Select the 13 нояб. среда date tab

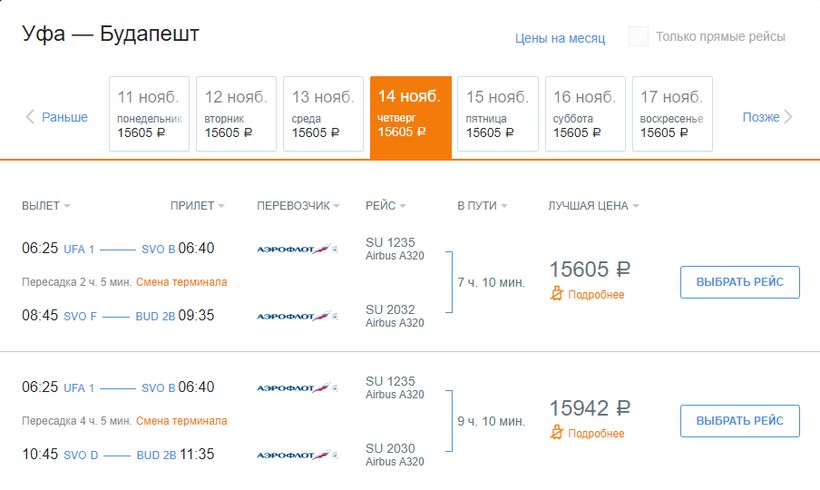[323, 114]
